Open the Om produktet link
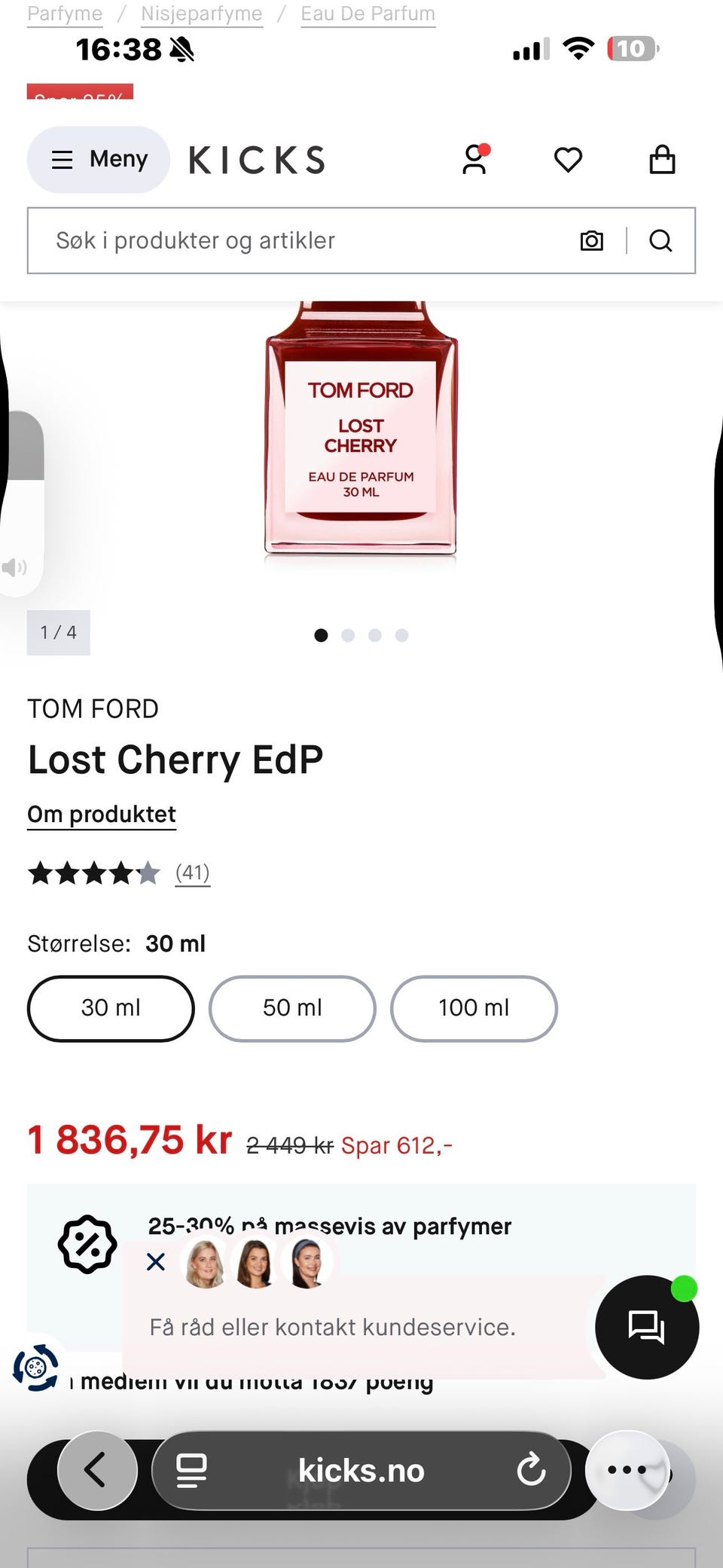 coord(102,815)
